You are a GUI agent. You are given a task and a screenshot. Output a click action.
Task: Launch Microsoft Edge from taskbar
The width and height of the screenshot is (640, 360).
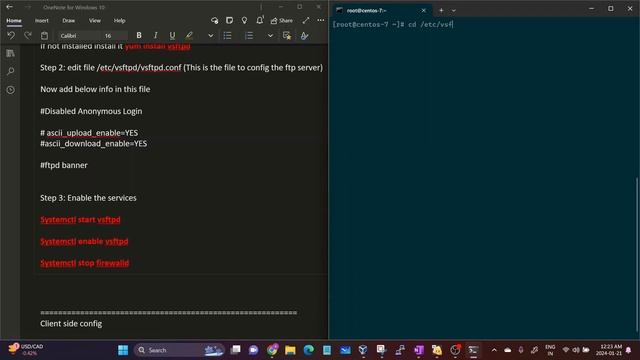[x=309, y=350]
